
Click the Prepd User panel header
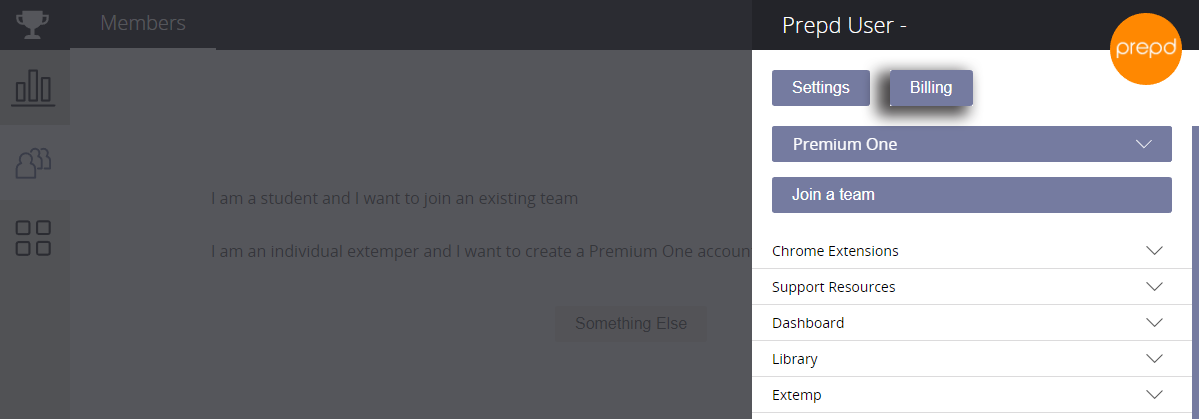click(844, 25)
